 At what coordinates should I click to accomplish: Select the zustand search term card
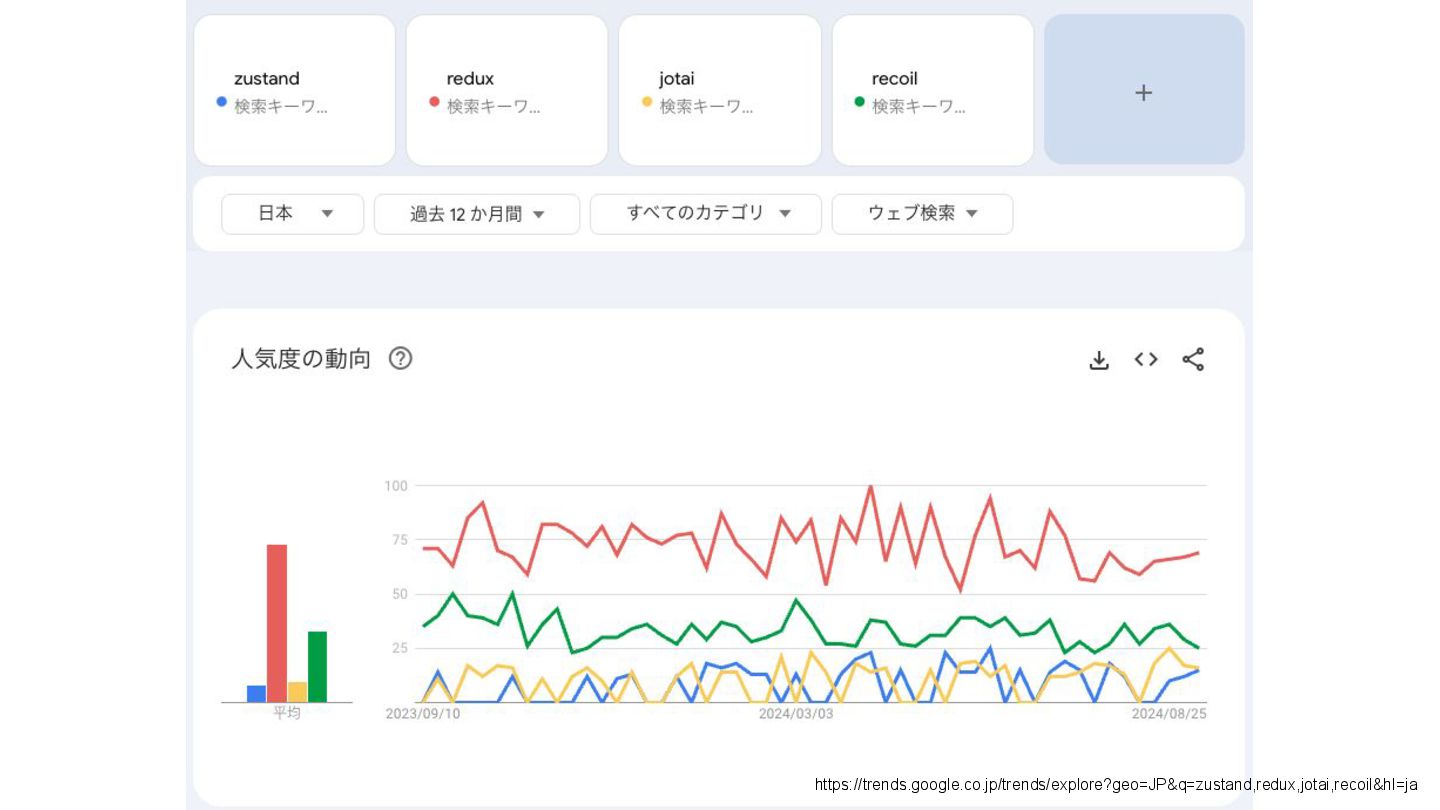click(294, 91)
